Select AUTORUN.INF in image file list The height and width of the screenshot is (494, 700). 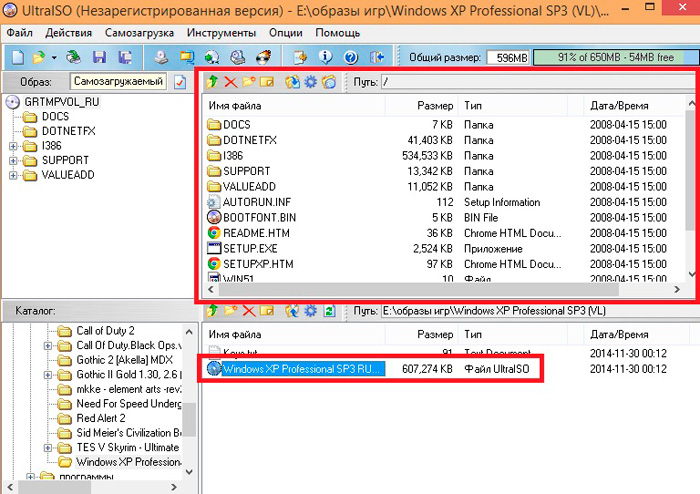(257, 202)
